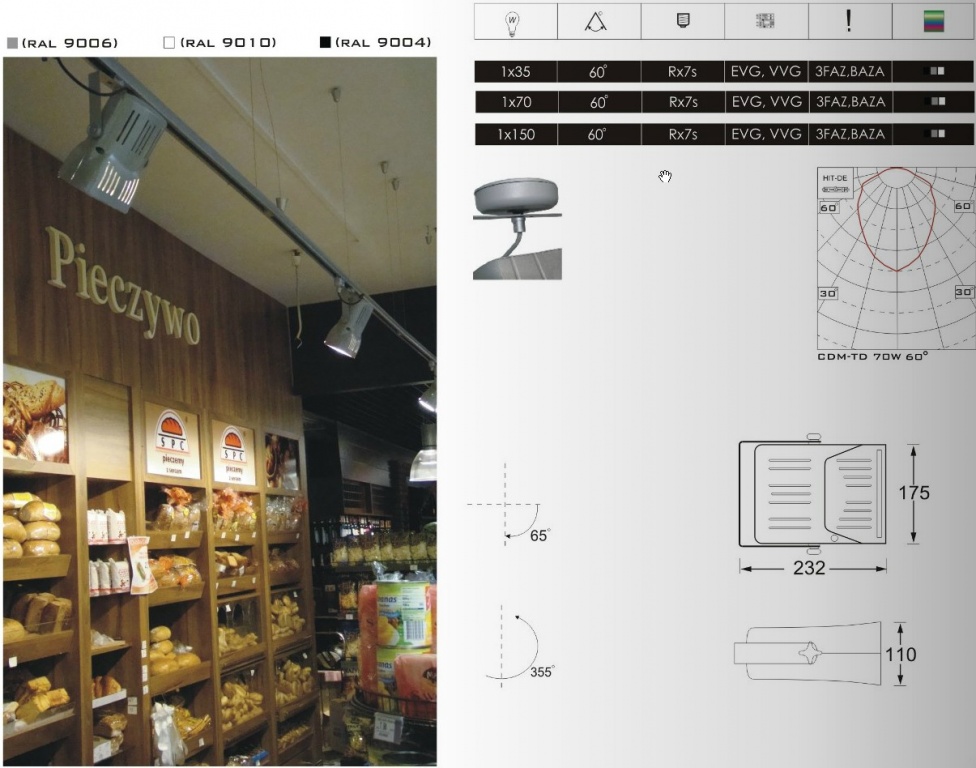Click the "175" height dimension
The height and width of the screenshot is (768, 976).
click(x=914, y=493)
